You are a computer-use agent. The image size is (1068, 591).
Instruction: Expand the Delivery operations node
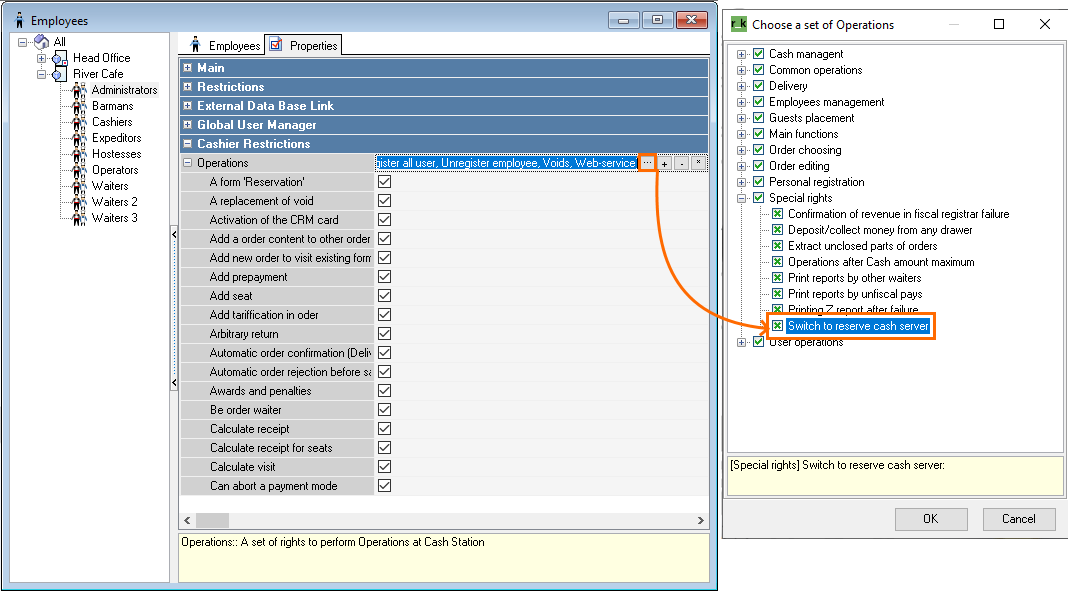(x=741, y=86)
